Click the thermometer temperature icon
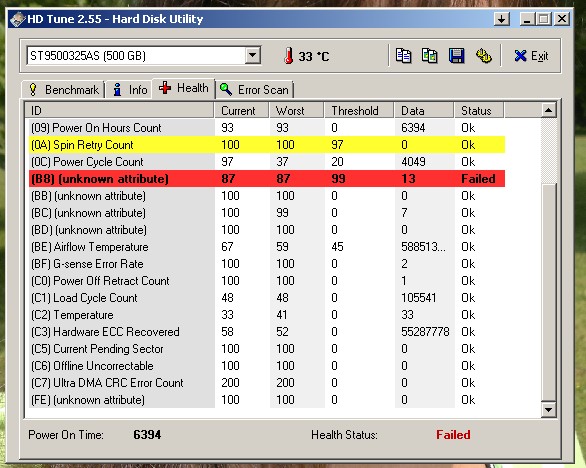Viewport: 586px width, 468px height. (x=289, y=56)
